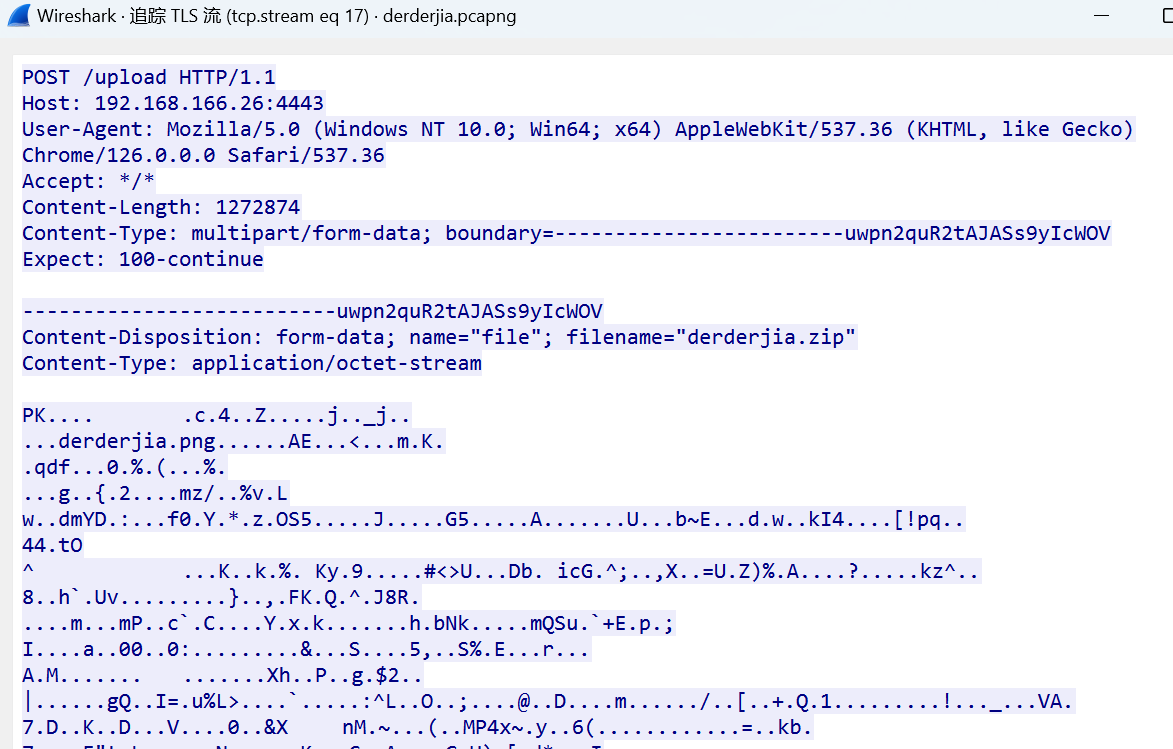Click the 'A.M.......' data line
The image size is (1173, 749).
coord(223,676)
